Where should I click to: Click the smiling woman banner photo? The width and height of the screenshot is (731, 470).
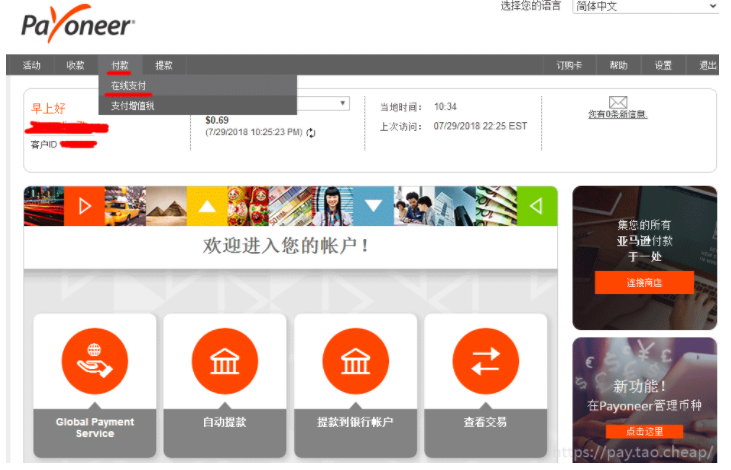click(332, 206)
